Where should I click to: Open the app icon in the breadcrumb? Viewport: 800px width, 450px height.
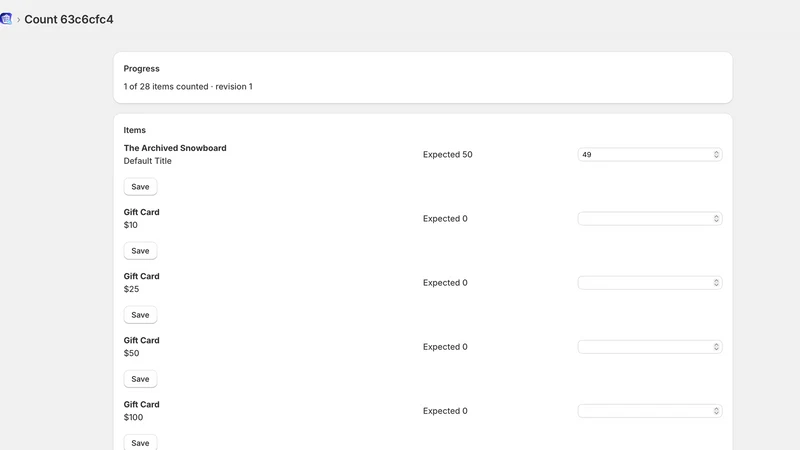(x=6, y=19)
